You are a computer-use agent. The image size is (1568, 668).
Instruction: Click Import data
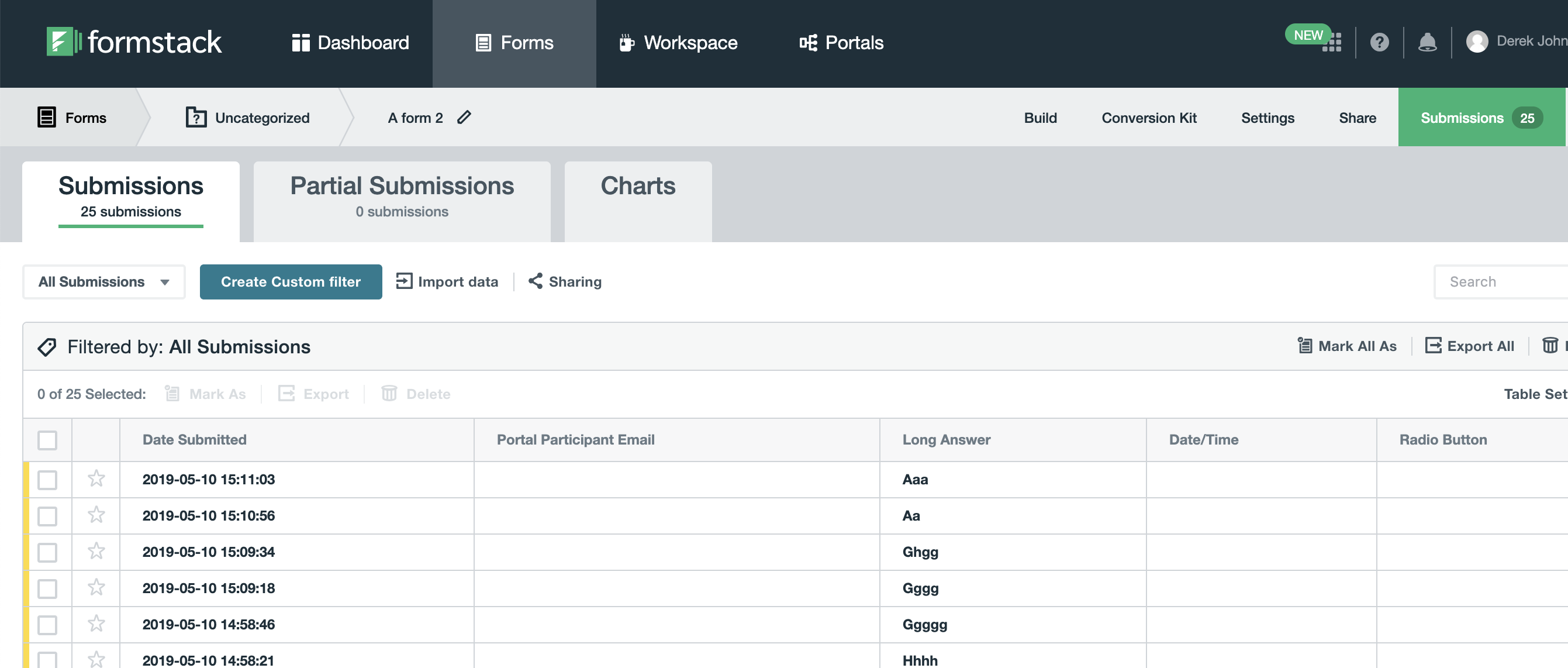447,281
